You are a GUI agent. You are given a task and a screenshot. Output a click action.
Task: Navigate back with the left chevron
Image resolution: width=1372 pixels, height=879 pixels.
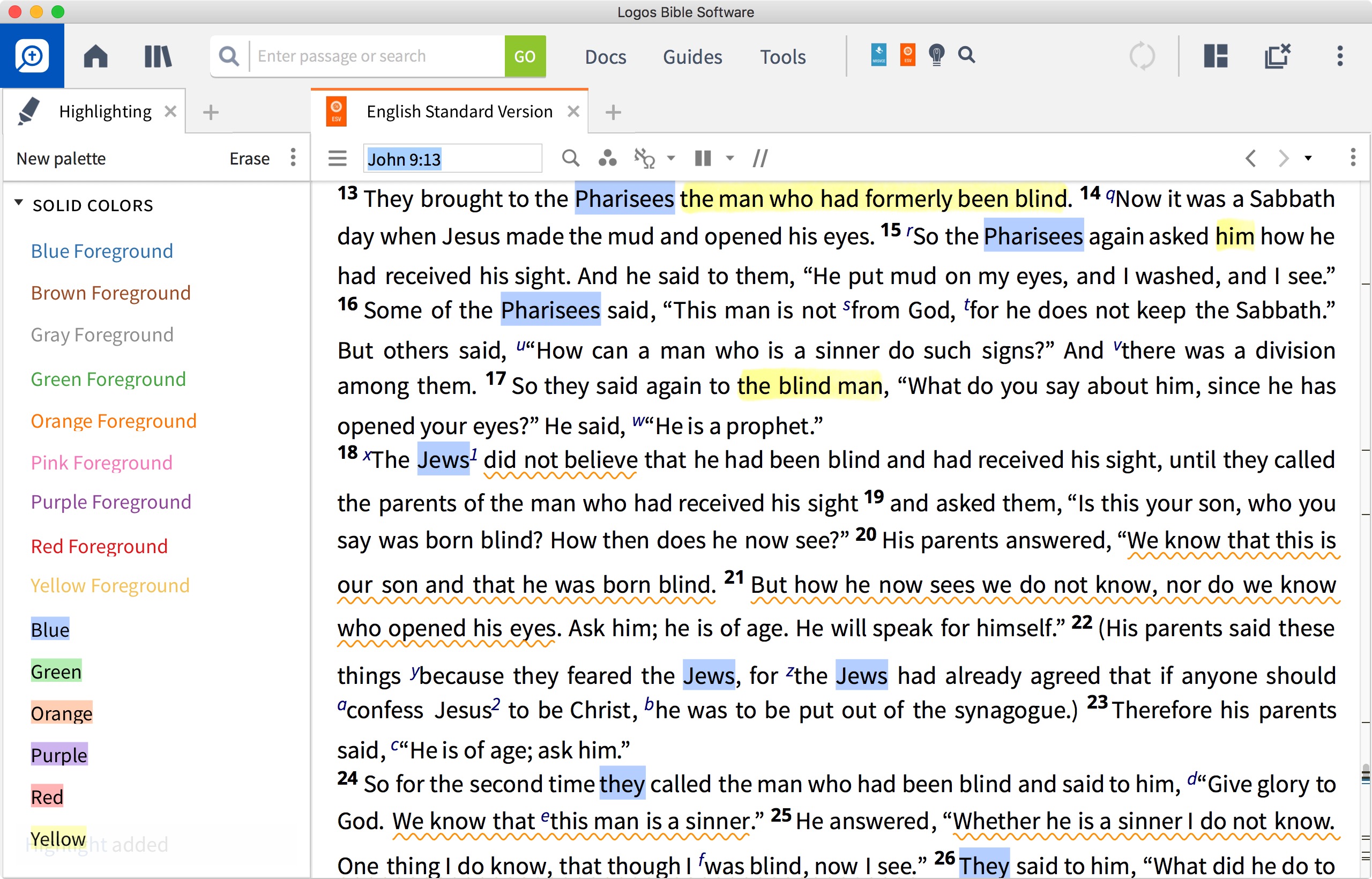coord(1250,158)
